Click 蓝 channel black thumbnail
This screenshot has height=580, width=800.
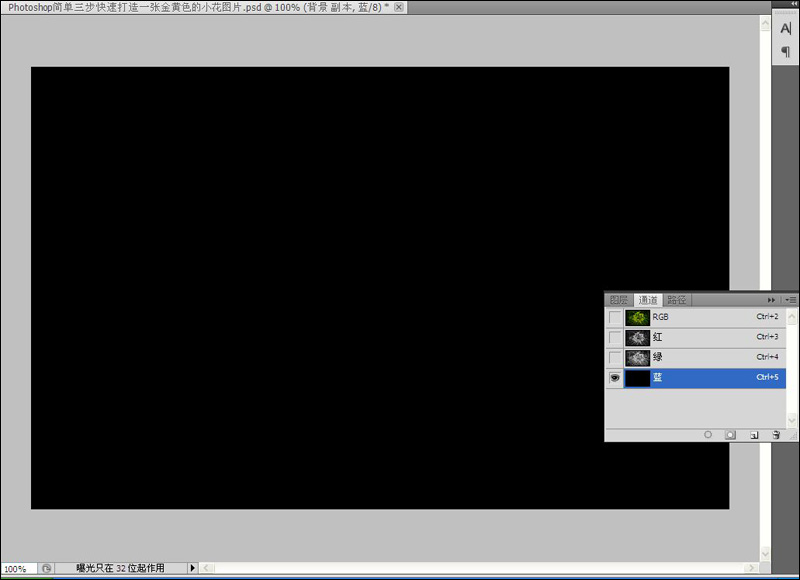(x=637, y=378)
